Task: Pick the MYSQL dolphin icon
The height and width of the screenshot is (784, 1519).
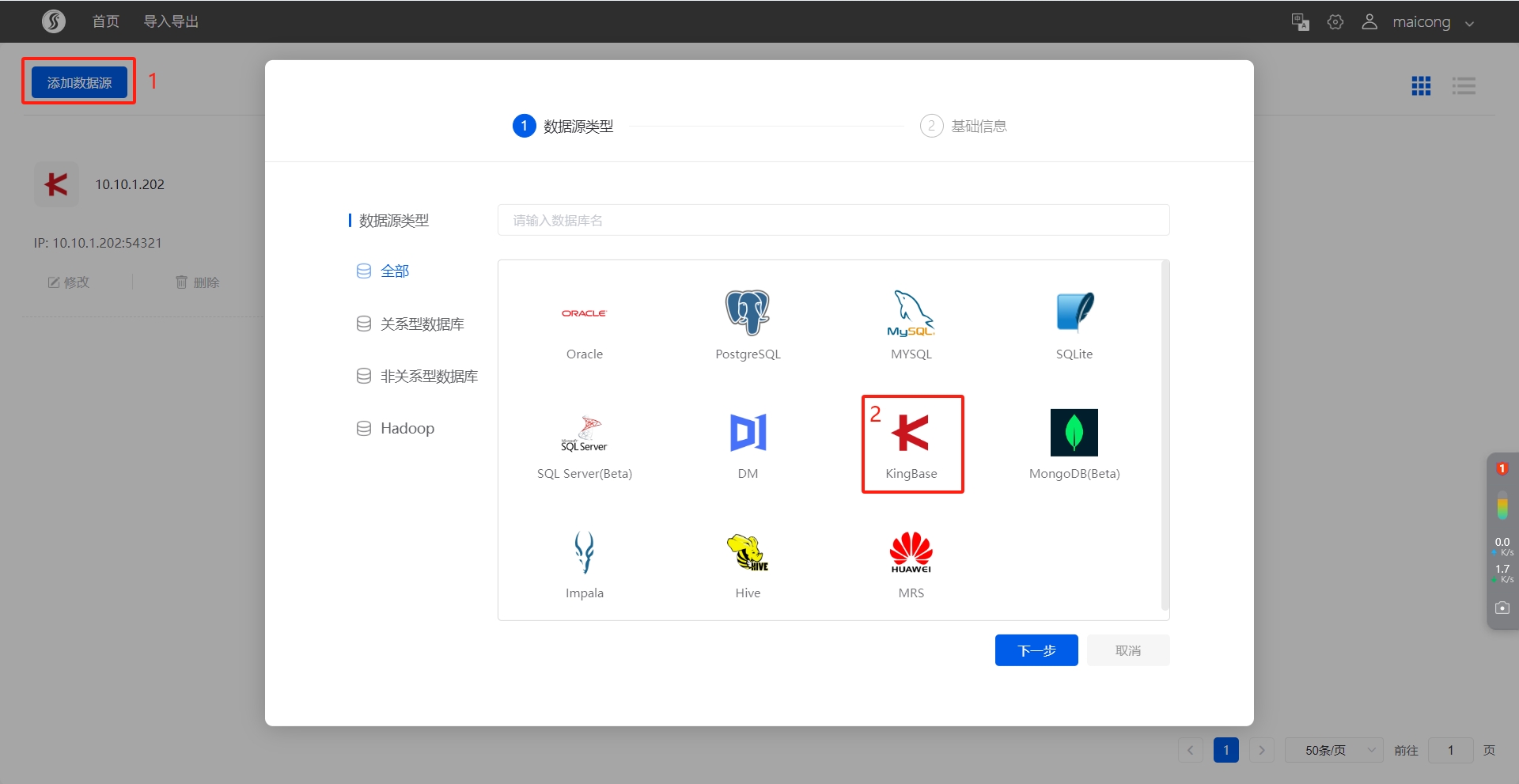Action: [911, 313]
